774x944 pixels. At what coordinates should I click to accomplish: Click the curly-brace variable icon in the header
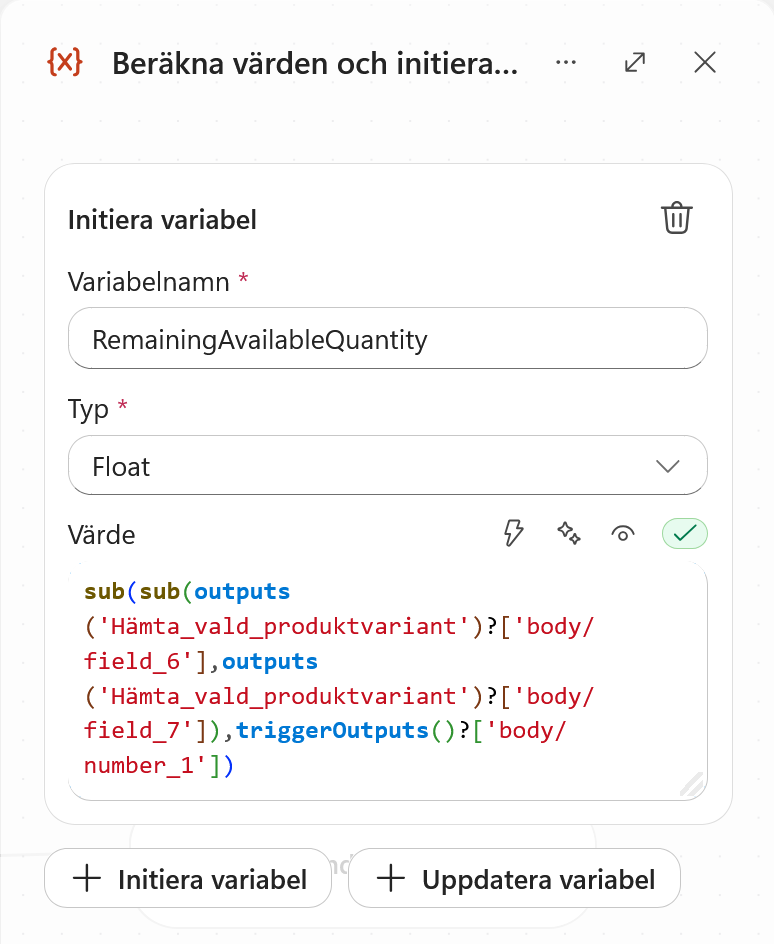click(64, 62)
